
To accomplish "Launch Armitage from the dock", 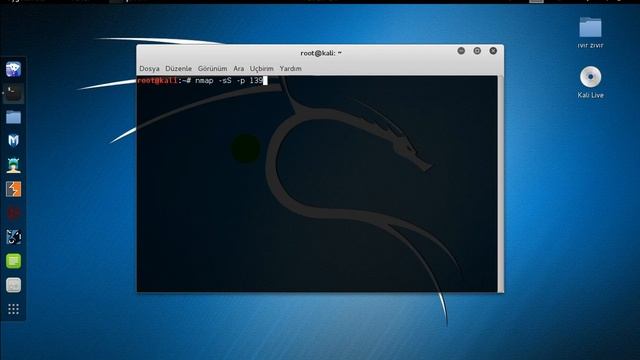I will pos(13,165).
